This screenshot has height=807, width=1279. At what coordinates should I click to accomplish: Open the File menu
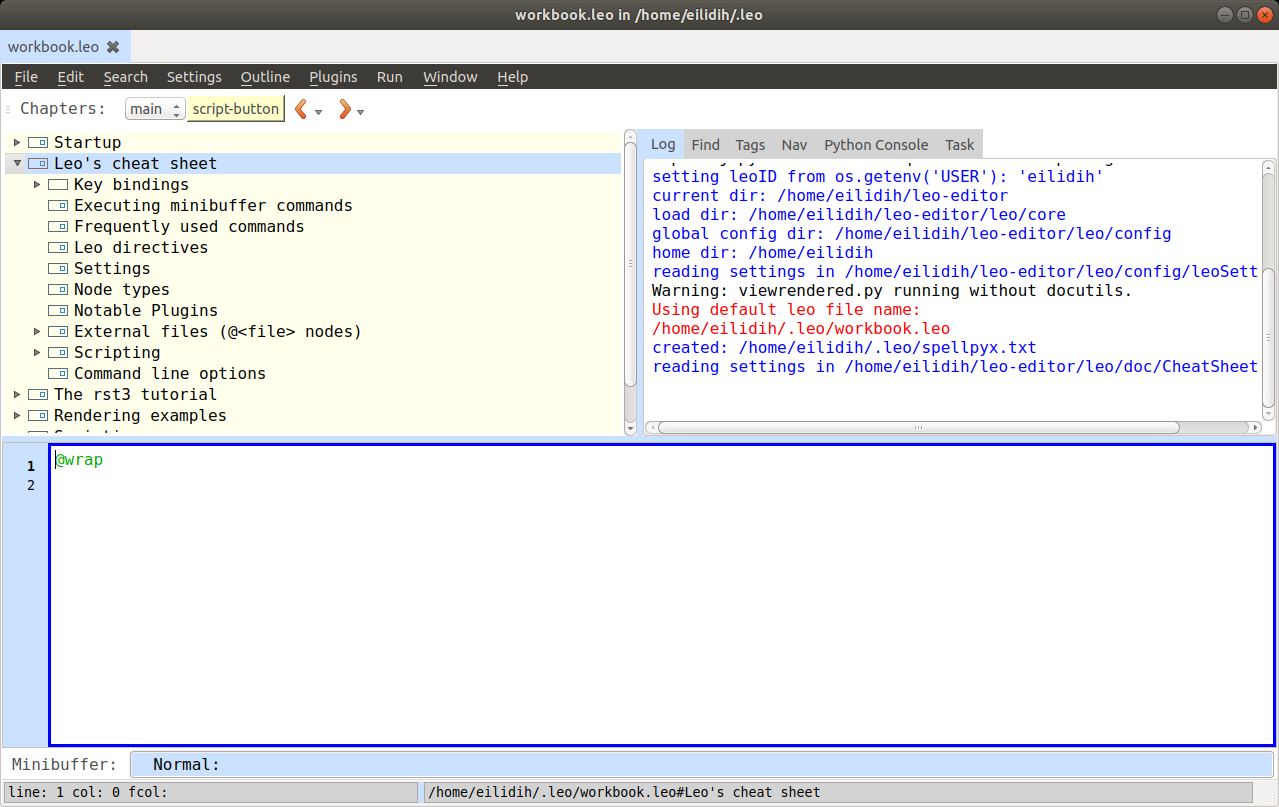click(x=26, y=77)
